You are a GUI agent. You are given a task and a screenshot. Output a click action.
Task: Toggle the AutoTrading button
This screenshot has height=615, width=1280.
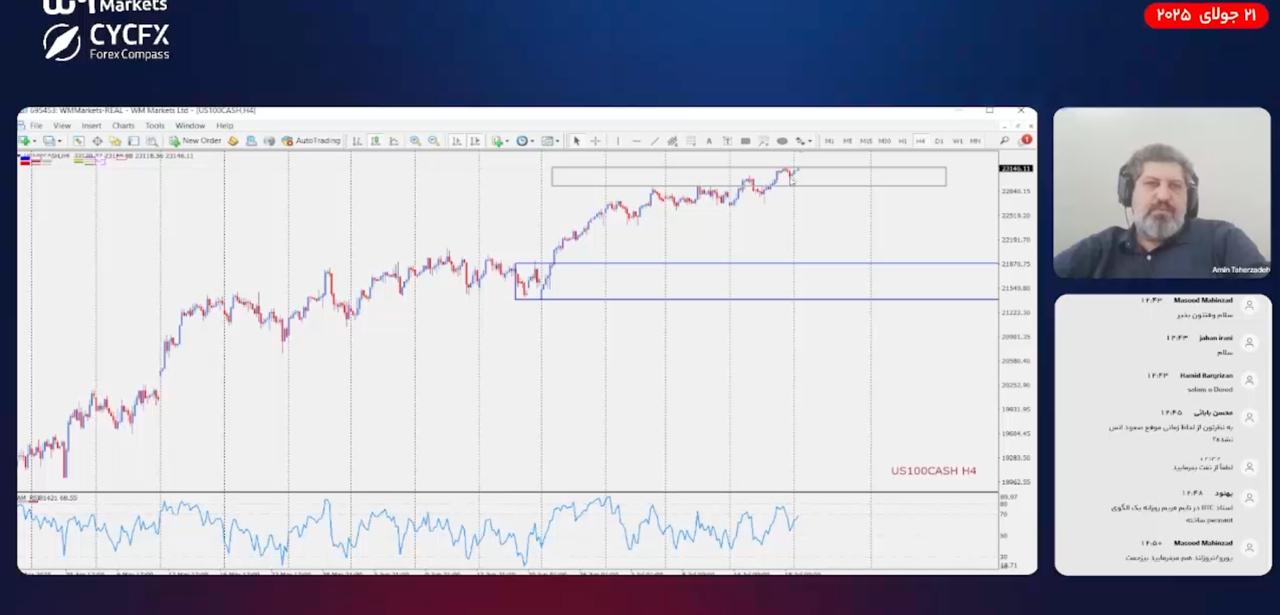311,141
